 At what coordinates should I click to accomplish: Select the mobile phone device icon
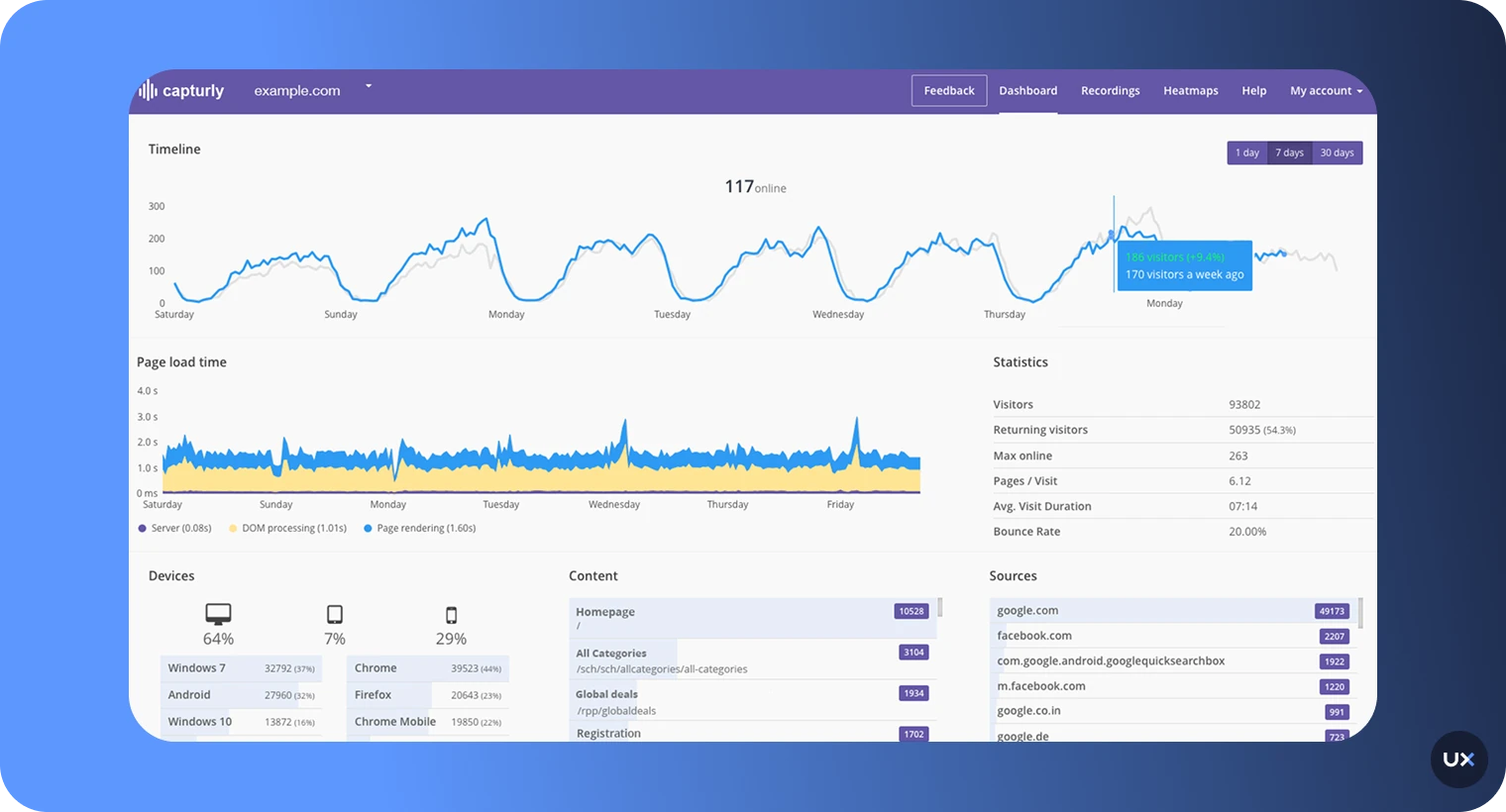(451, 615)
